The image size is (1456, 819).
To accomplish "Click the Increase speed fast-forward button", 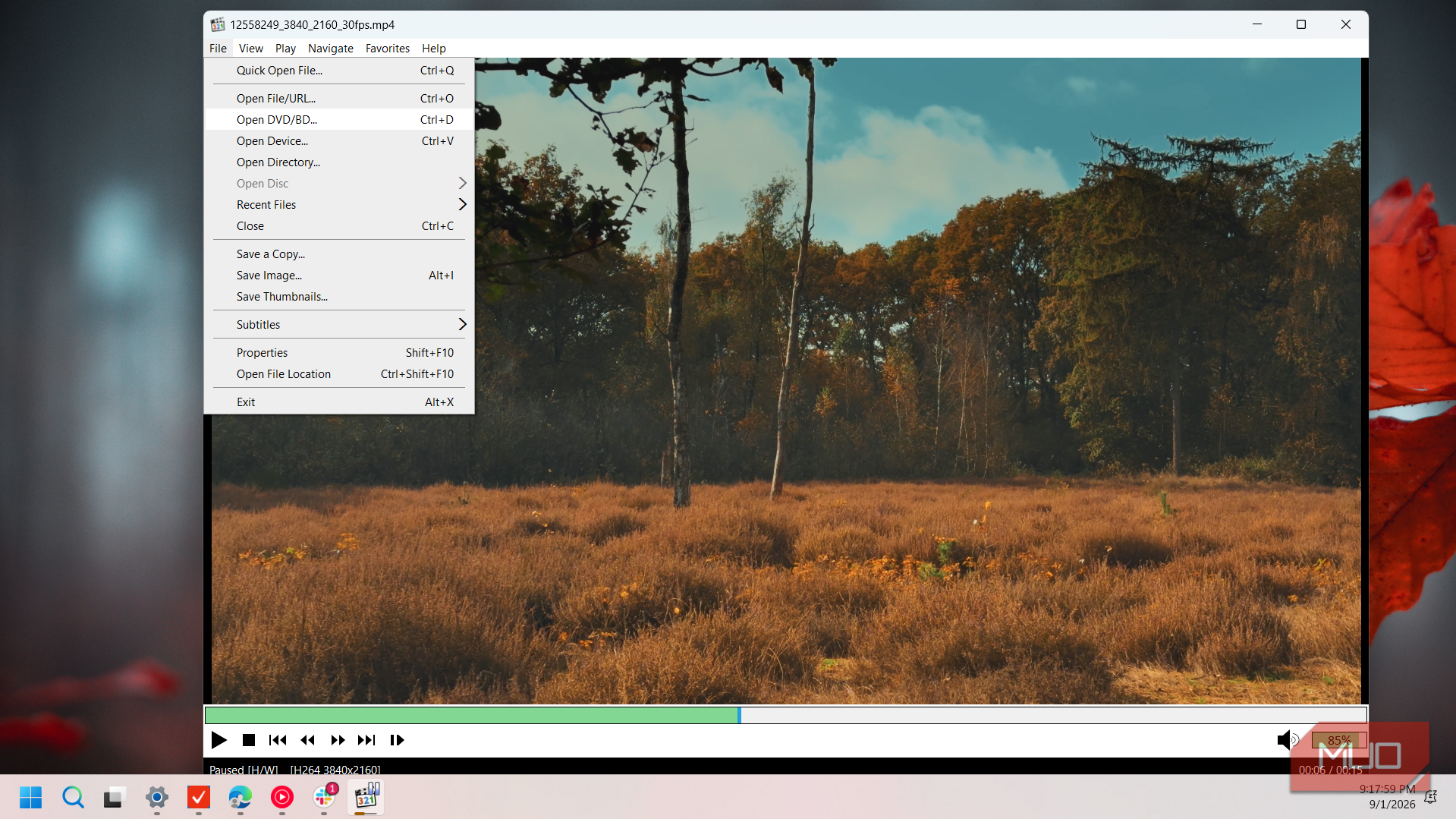I will [338, 740].
